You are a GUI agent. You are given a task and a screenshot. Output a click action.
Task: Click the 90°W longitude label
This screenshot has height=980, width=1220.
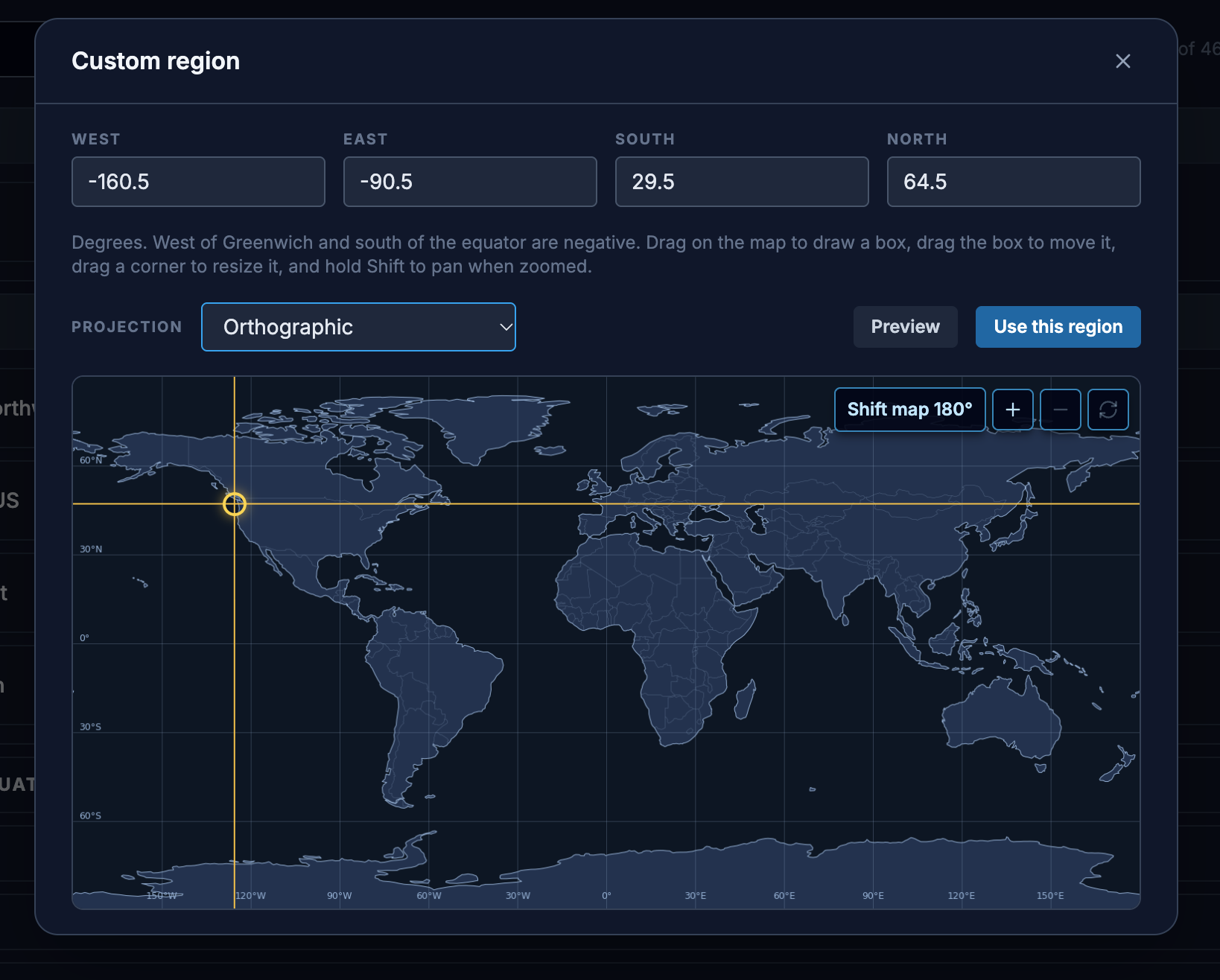[340, 895]
